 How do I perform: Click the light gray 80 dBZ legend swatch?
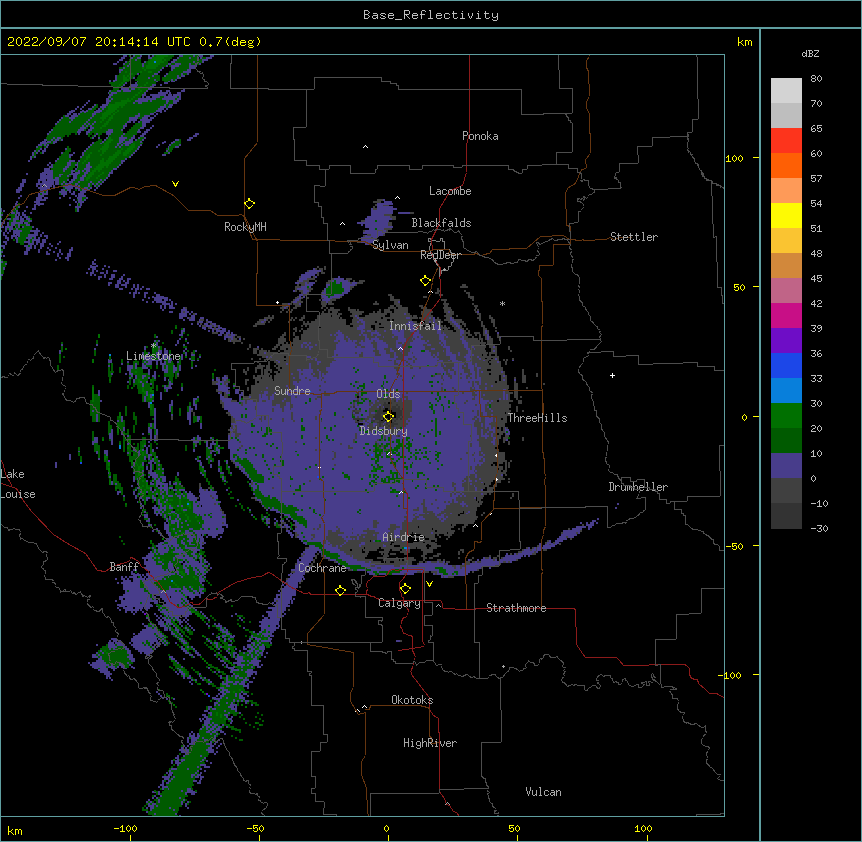click(786, 90)
